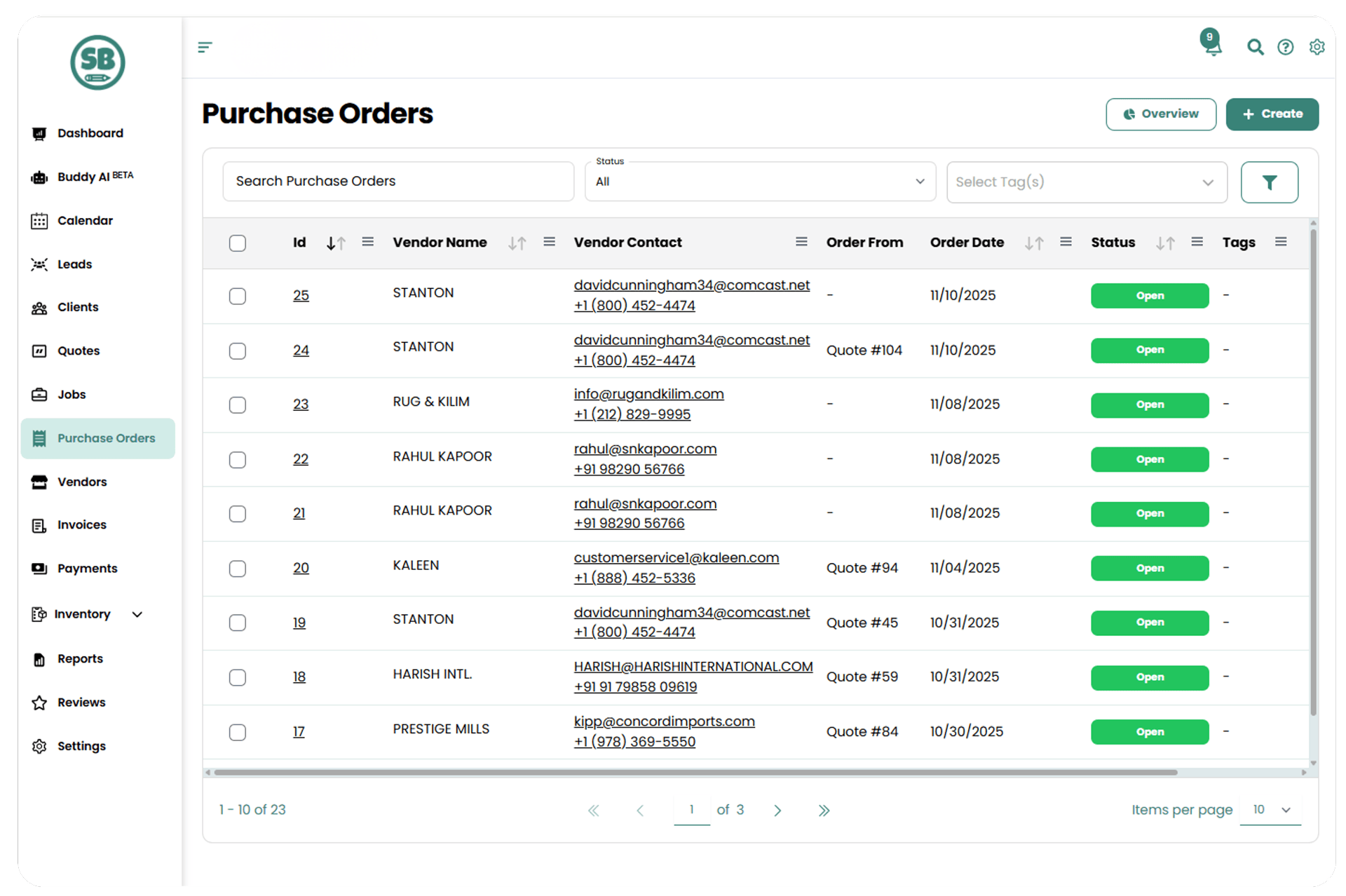Open Vendor Contact column menu icon
Screen dimensions: 1346x896
click(801, 242)
